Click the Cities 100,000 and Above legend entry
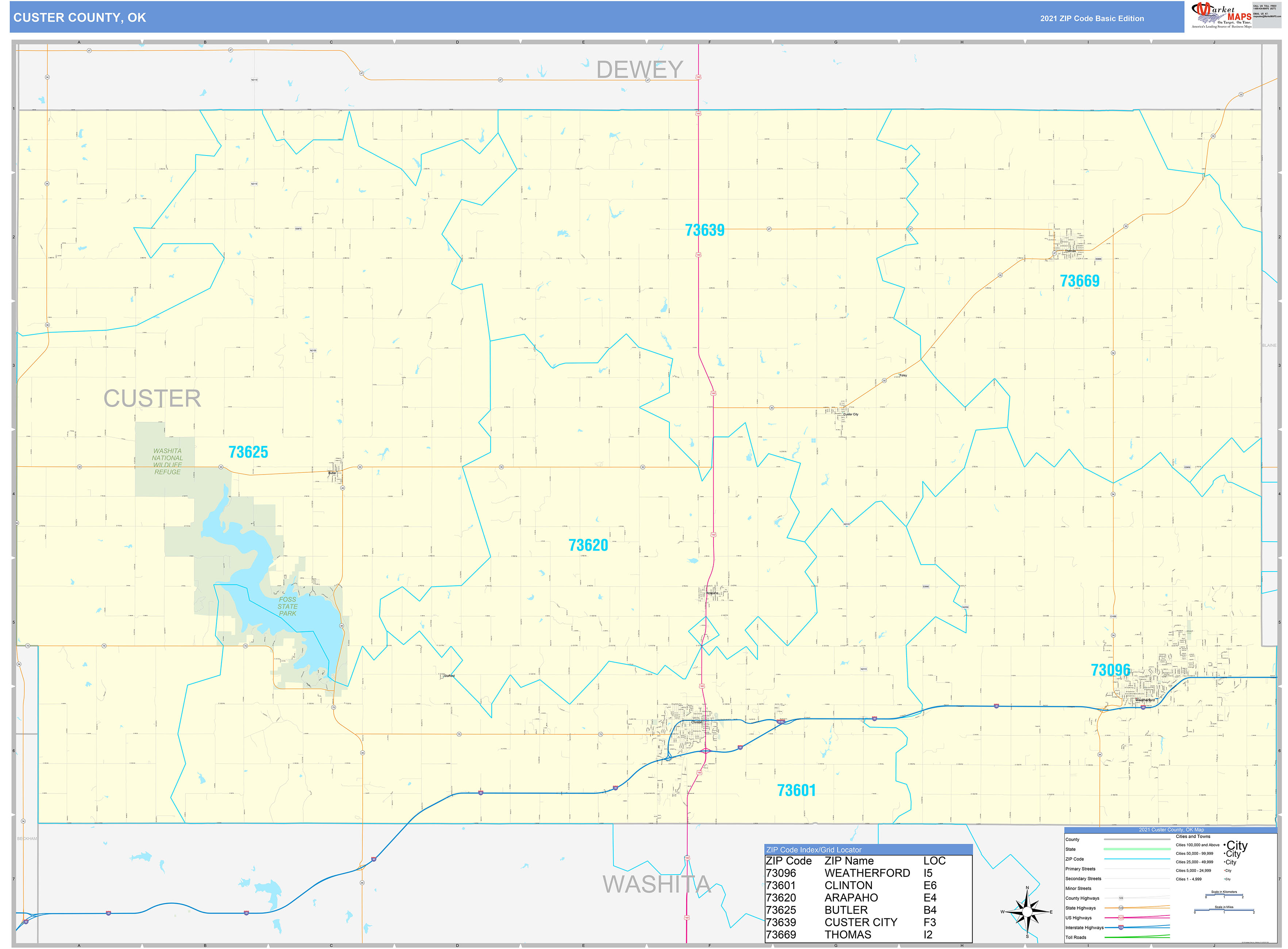Screen dimensions: 1288x949 pos(1198,845)
